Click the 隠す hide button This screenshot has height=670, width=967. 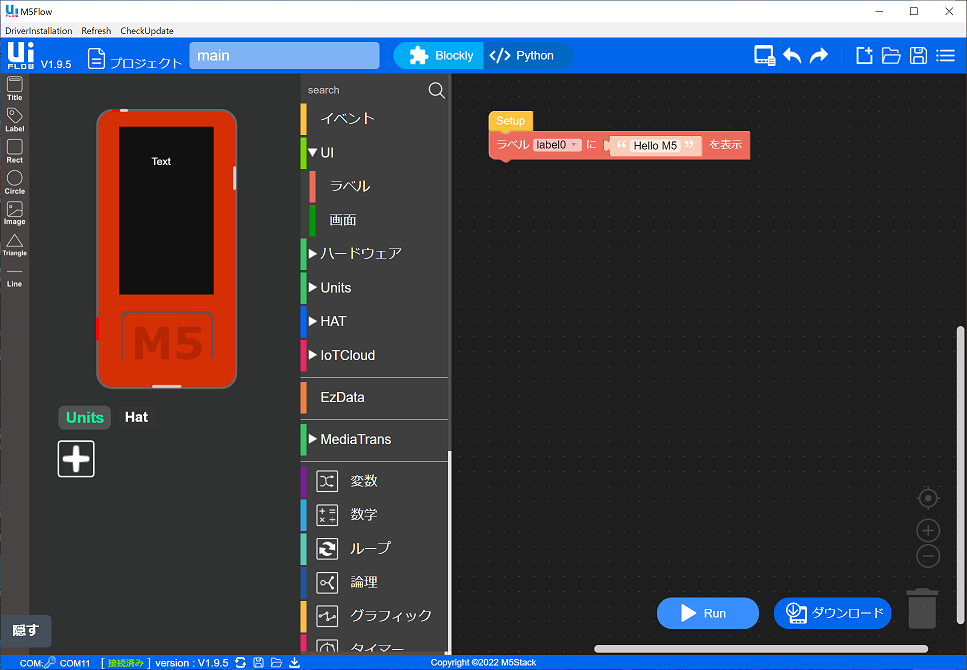(x=25, y=631)
